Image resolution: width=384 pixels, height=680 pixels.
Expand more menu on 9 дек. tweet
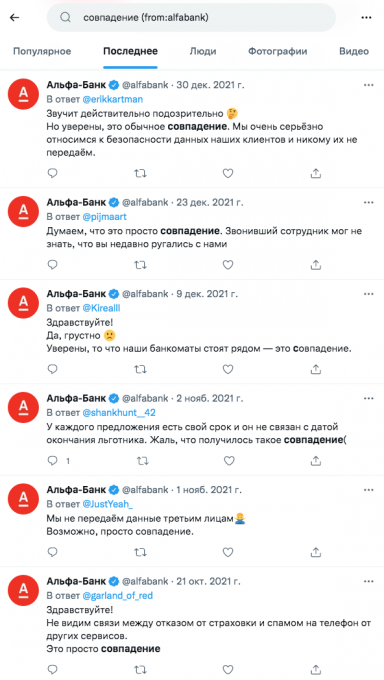click(368, 294)
